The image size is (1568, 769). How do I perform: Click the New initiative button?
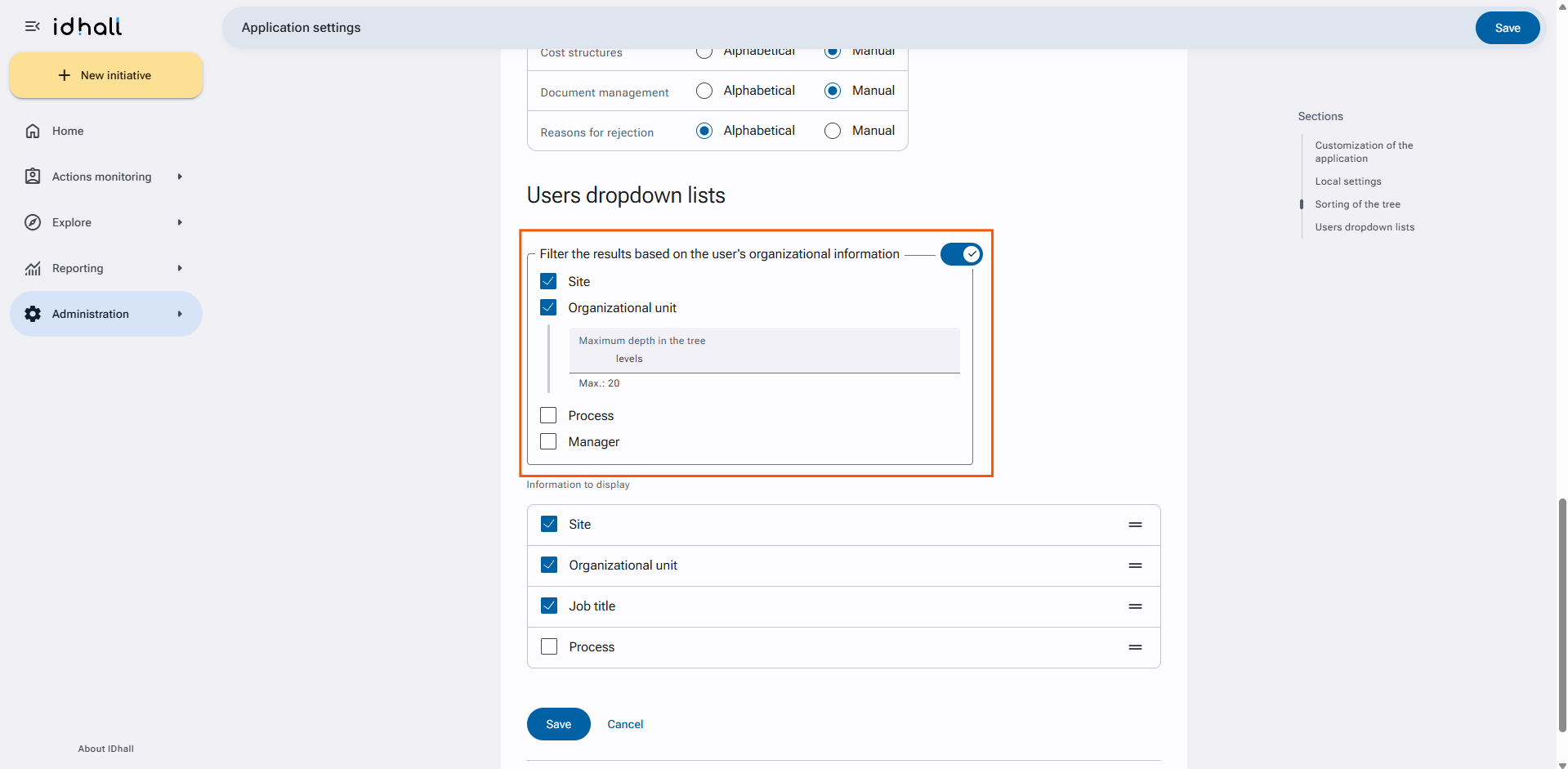(106, 75)
